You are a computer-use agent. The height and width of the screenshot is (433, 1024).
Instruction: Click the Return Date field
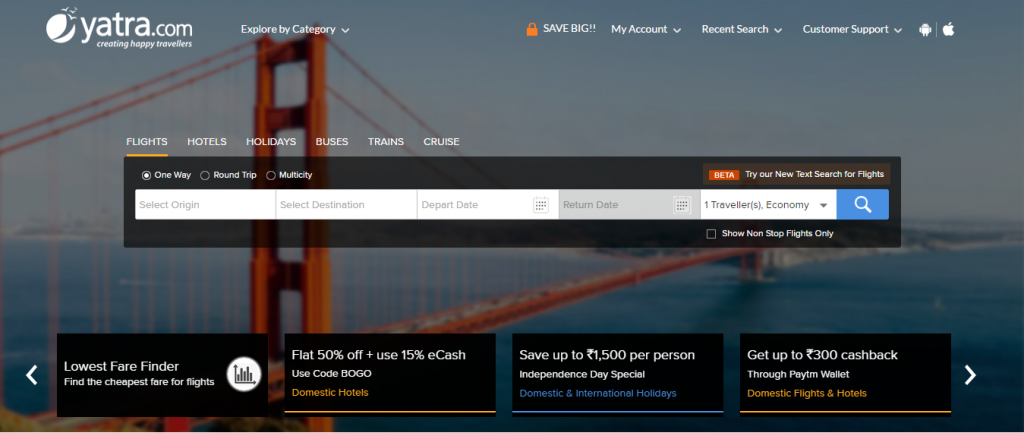pyautogui.click(x=630, y=204)
